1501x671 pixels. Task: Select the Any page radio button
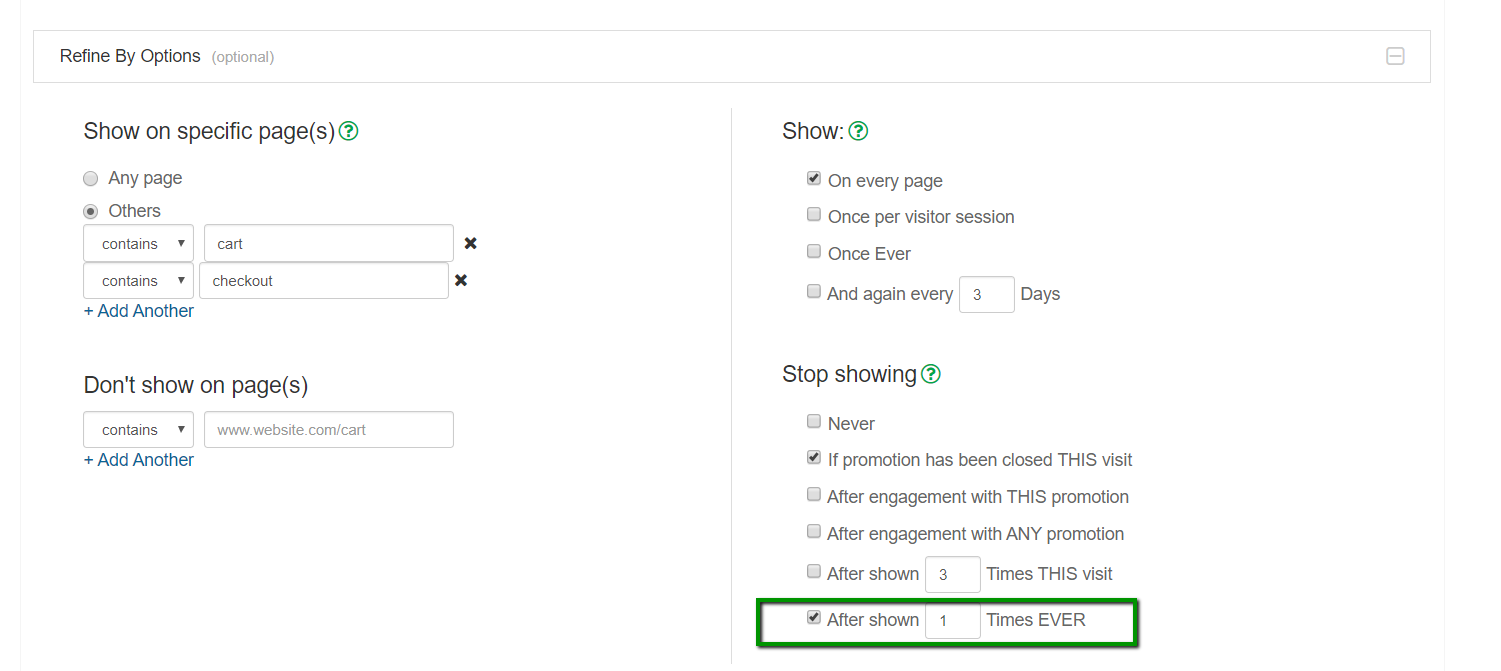click(x=91, y=179)
